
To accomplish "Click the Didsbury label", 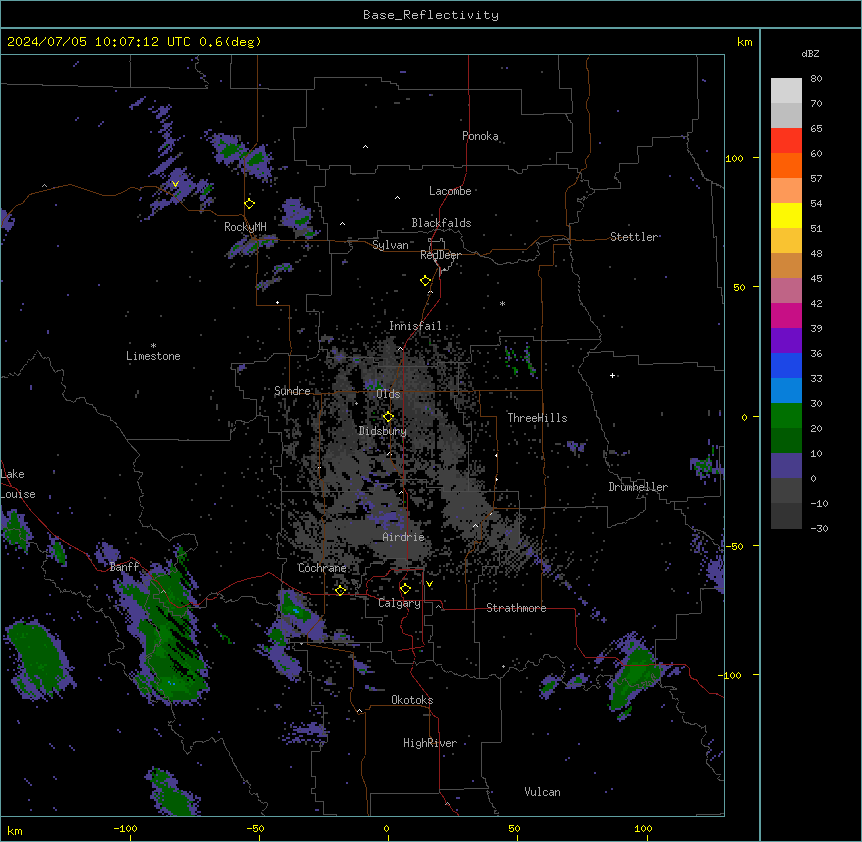I will click(383, 431).
